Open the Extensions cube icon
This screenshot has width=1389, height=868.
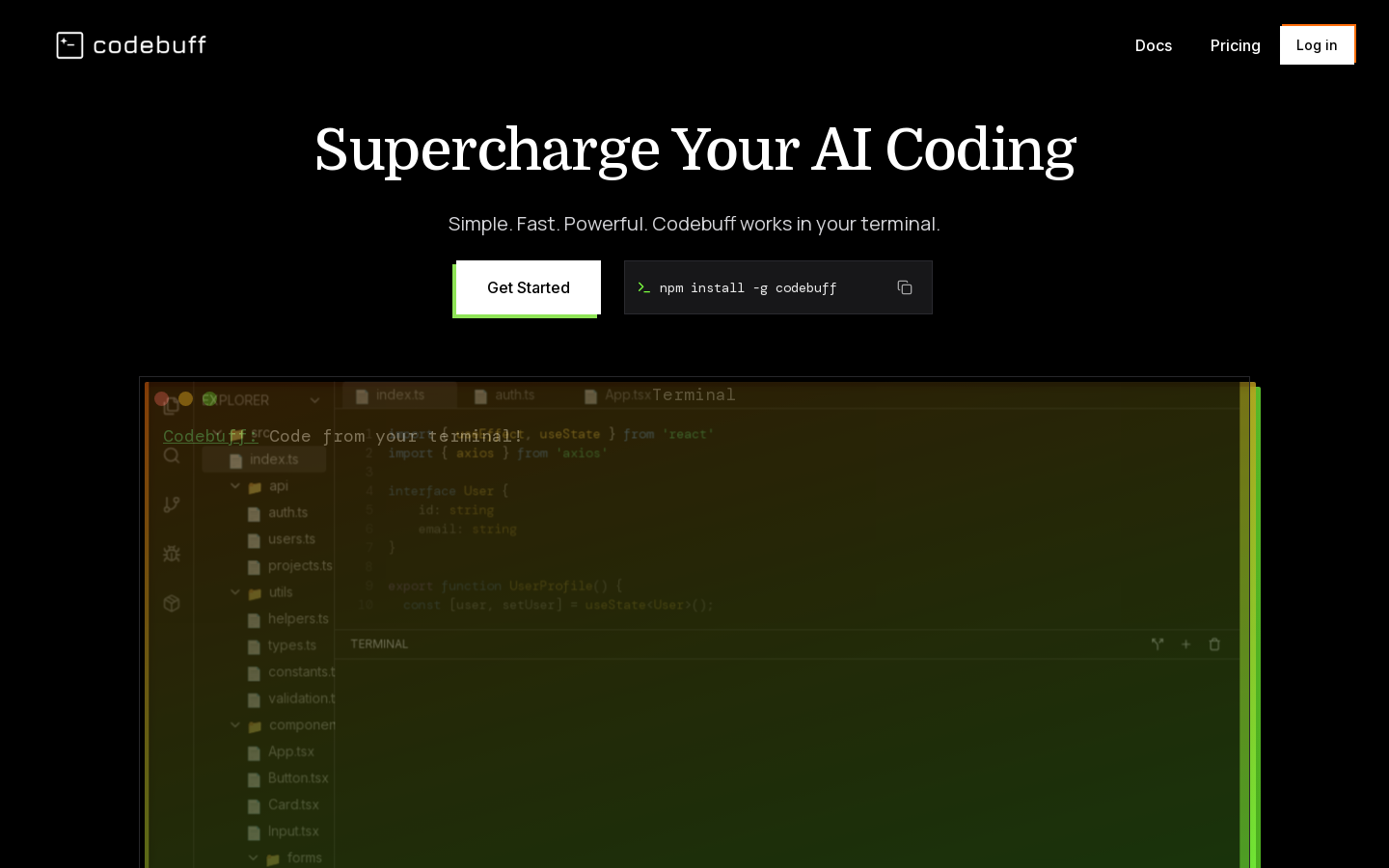coord(172,604)
